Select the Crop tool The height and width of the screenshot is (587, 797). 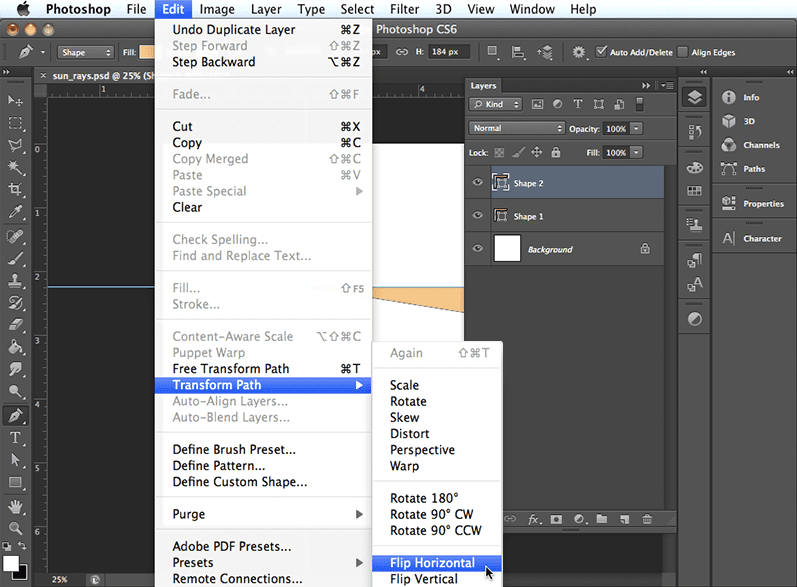(15, 190)
